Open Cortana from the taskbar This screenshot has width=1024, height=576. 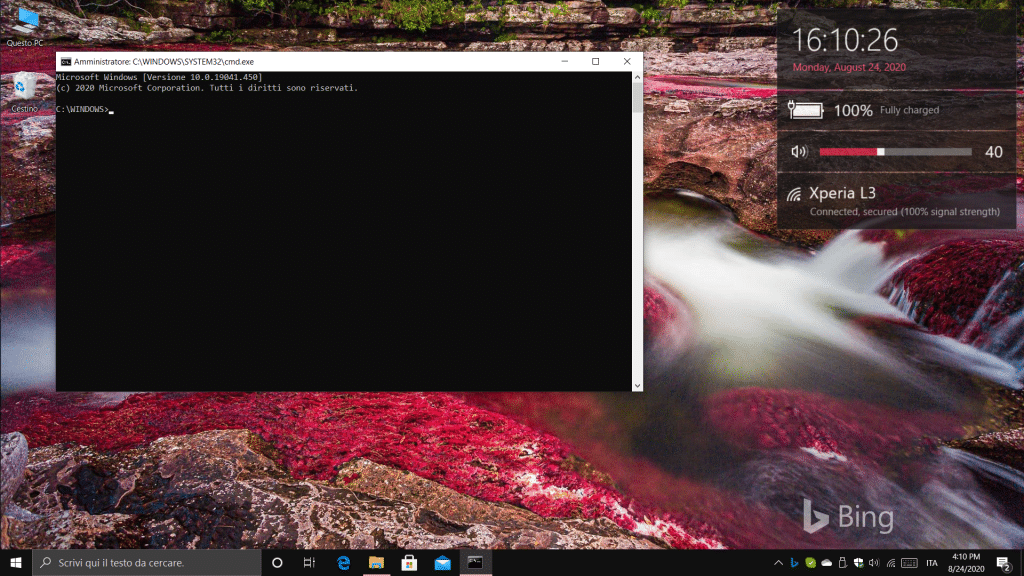point(278,563)
